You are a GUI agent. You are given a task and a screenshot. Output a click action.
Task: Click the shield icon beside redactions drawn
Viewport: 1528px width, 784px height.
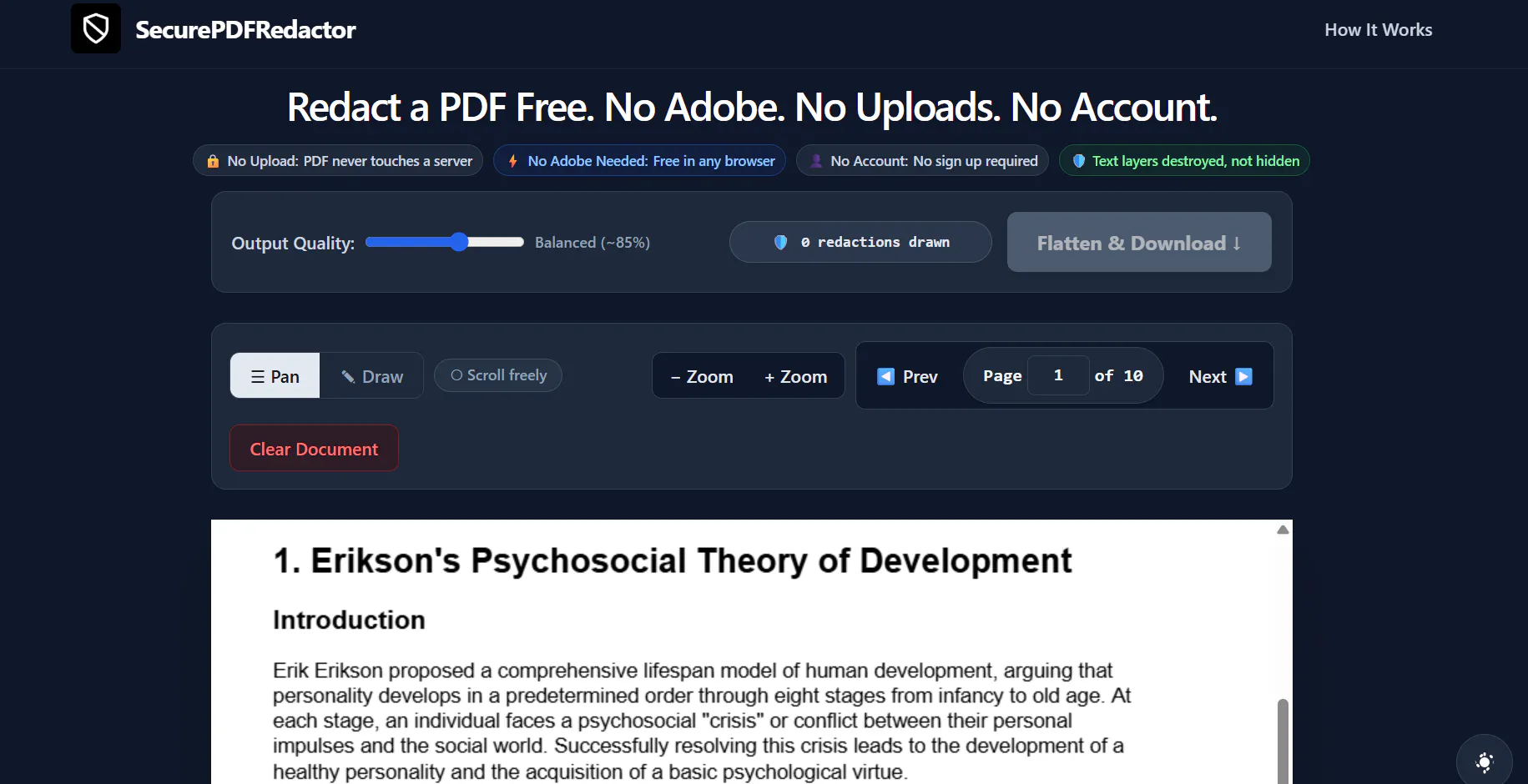780,242
